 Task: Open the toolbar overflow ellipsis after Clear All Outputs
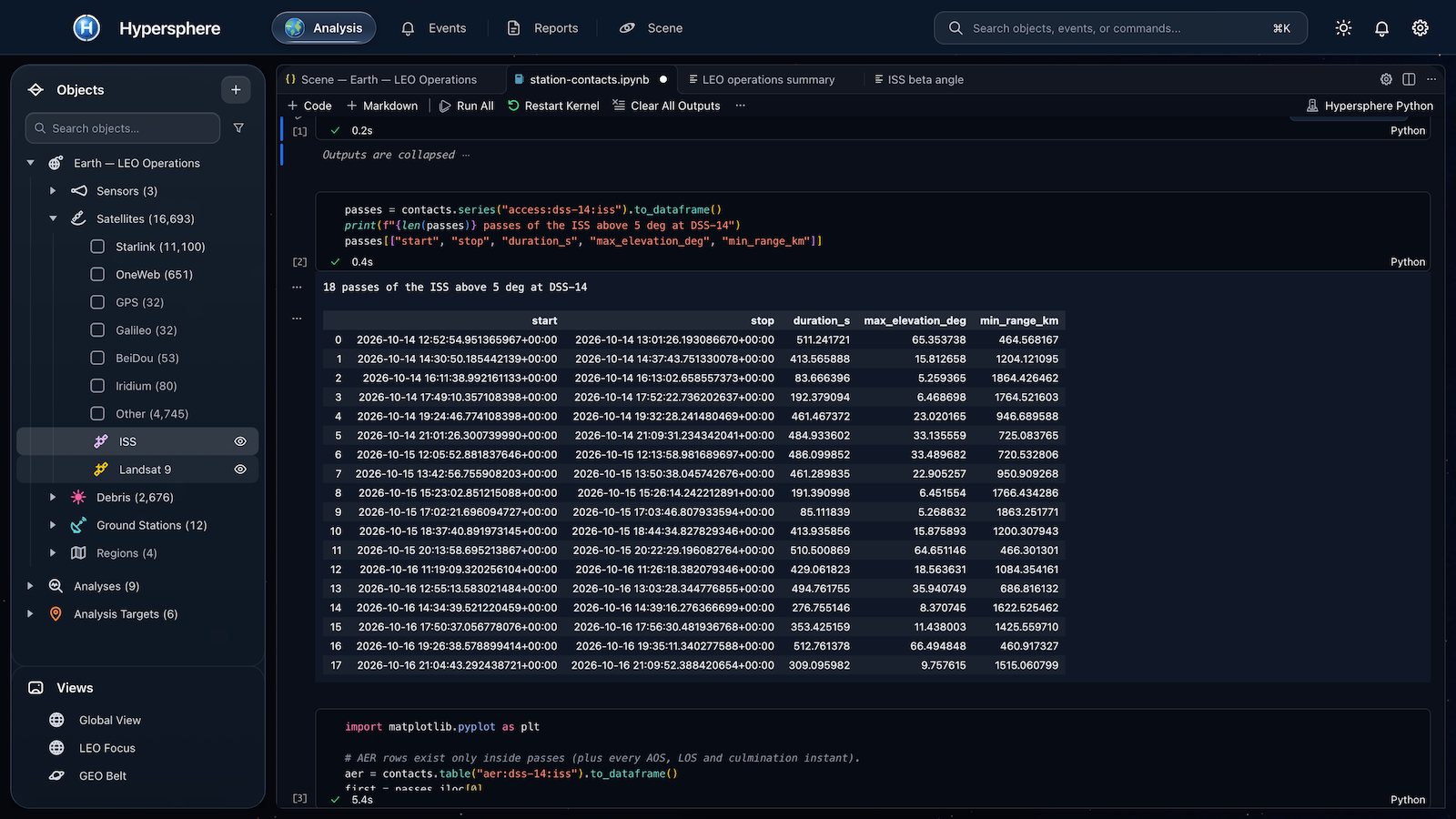pyautogui.click(x=740, y=106)
